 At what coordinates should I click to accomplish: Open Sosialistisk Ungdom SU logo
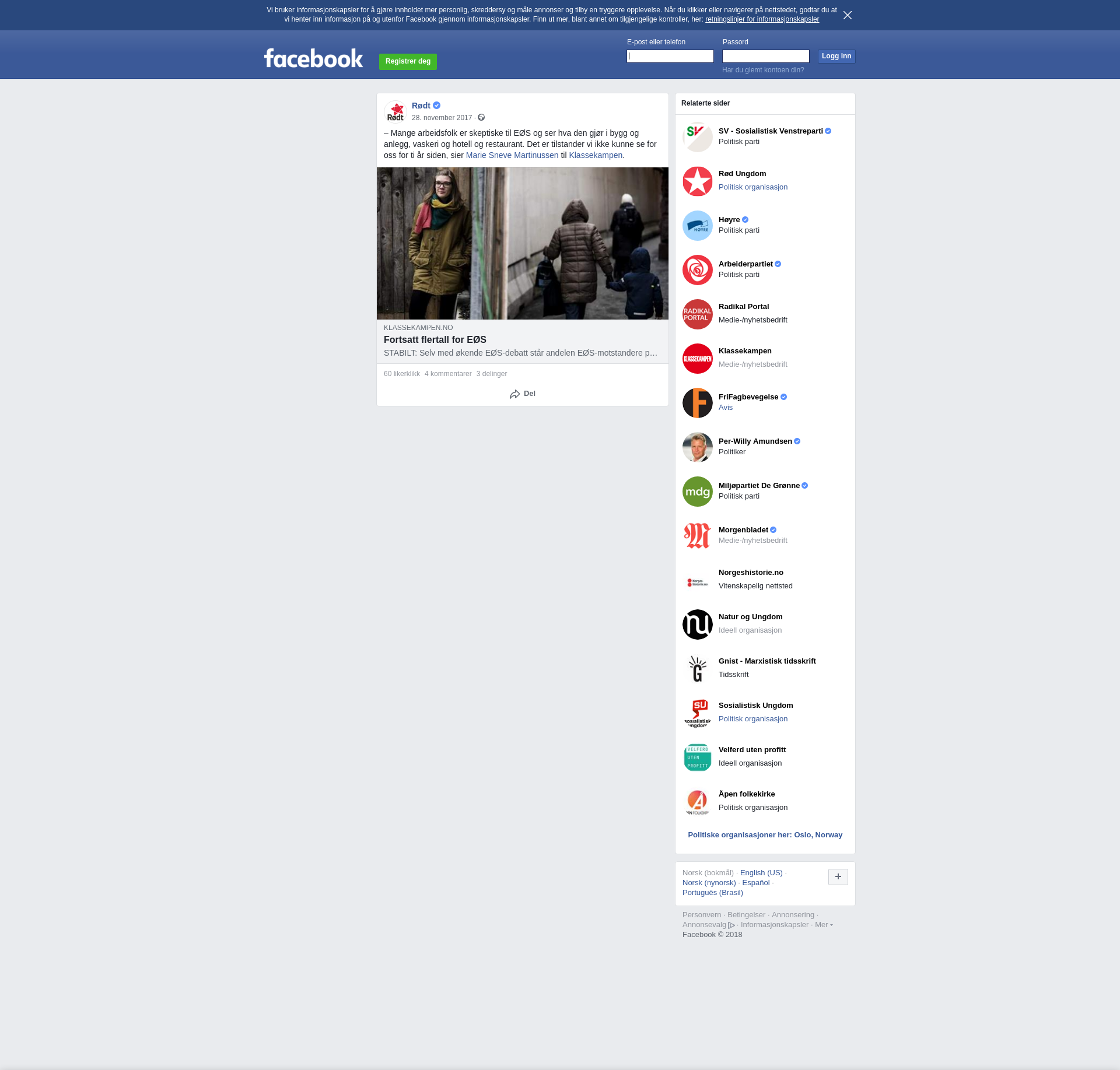pyautogui.click(x=698, y=713)
